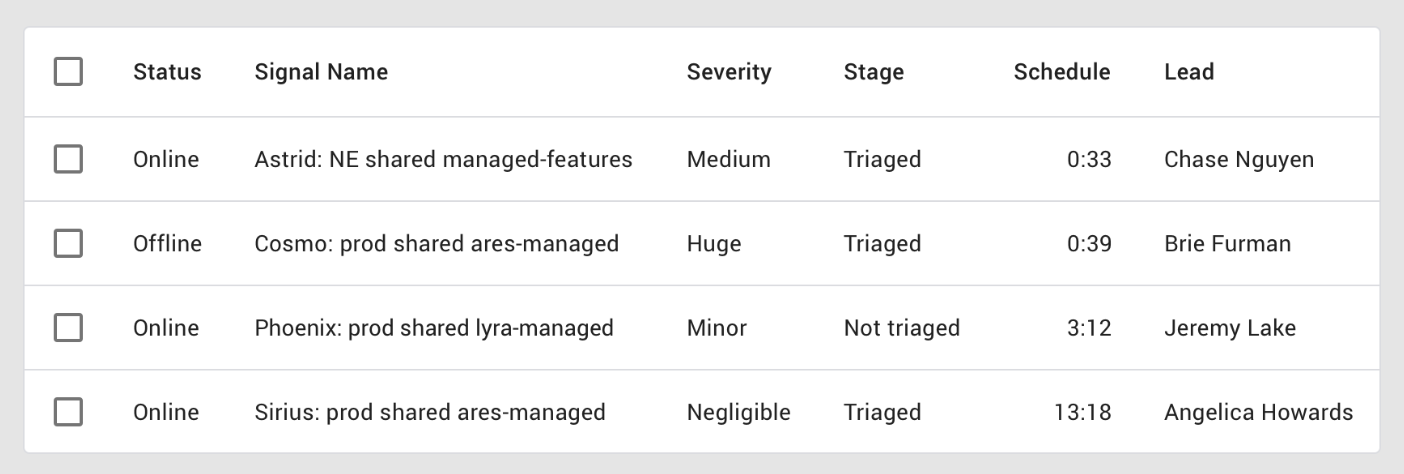Tick the Phoenix signal row checkbox
The width and height of the screenshot is (1404, 474).
(x=68, y=328)
